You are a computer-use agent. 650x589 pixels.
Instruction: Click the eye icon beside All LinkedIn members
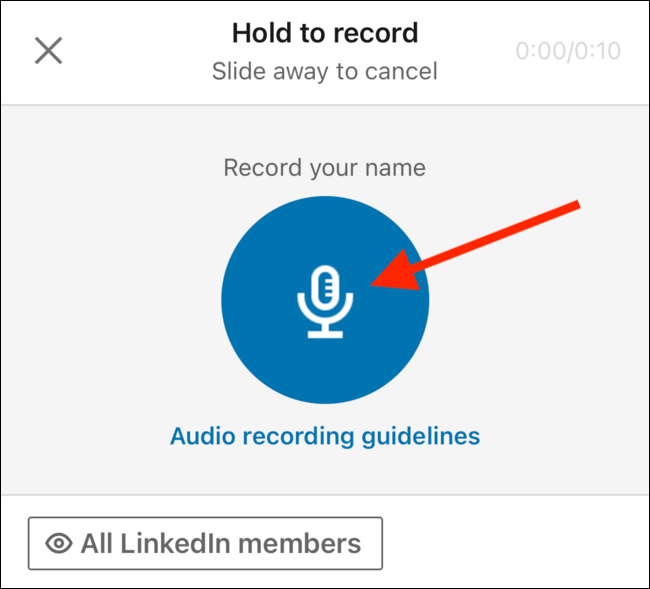60,544
